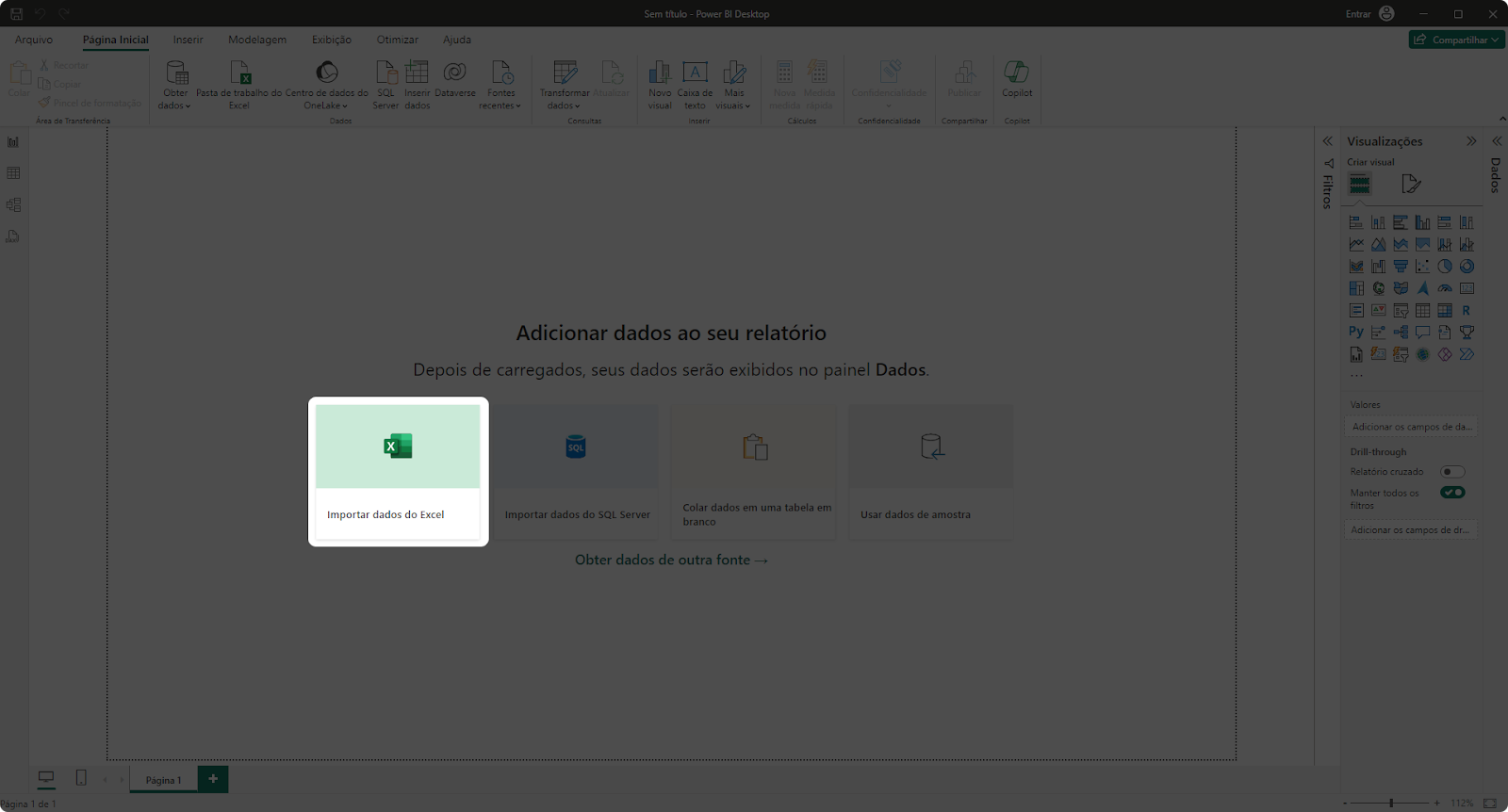Image resolution: width=1508 pixels, height=812 pixels.
Task: Select the stacked bar chart visual
Action: (1356, 222)
